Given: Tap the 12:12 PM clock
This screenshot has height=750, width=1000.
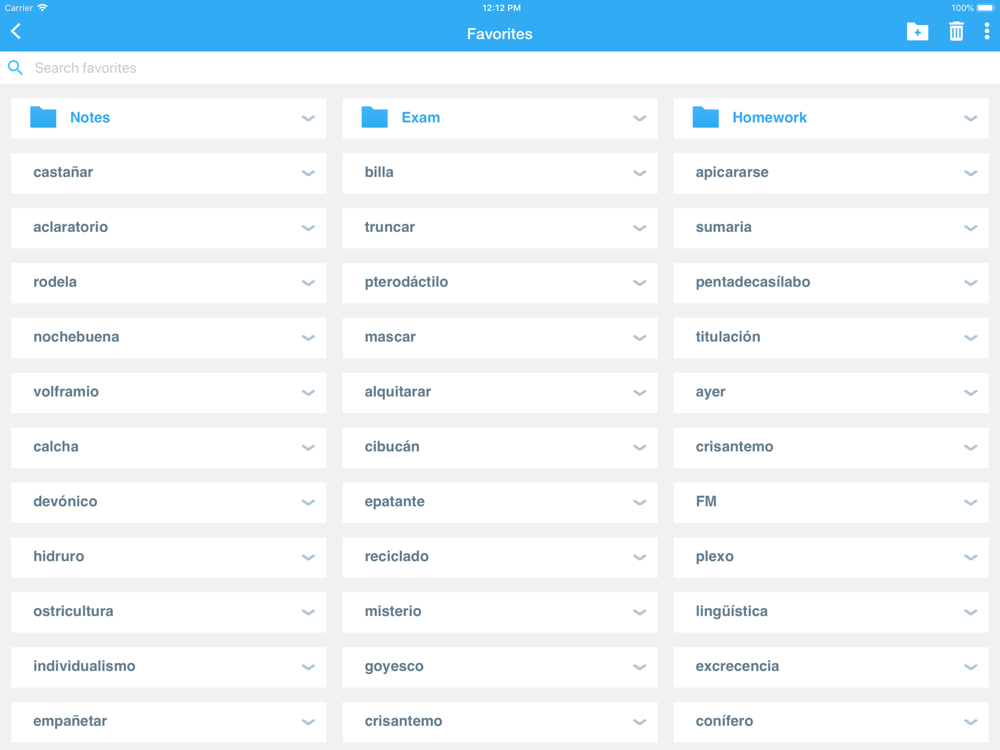Looking at the screenshot, I should pos(501,8).
